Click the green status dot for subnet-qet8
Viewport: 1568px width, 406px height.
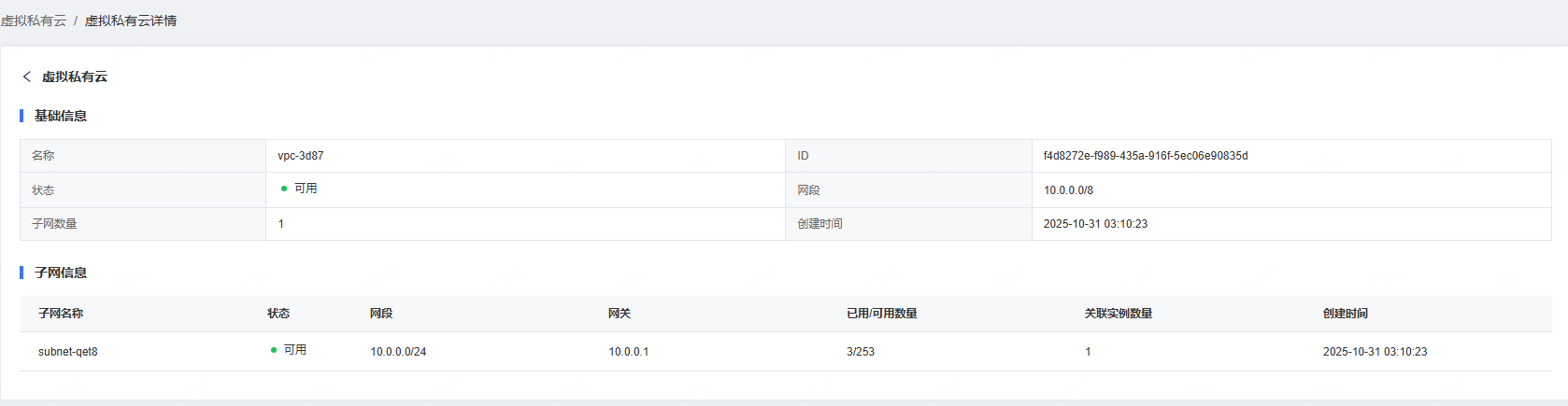pyautogui.click(x=274, y=350)
